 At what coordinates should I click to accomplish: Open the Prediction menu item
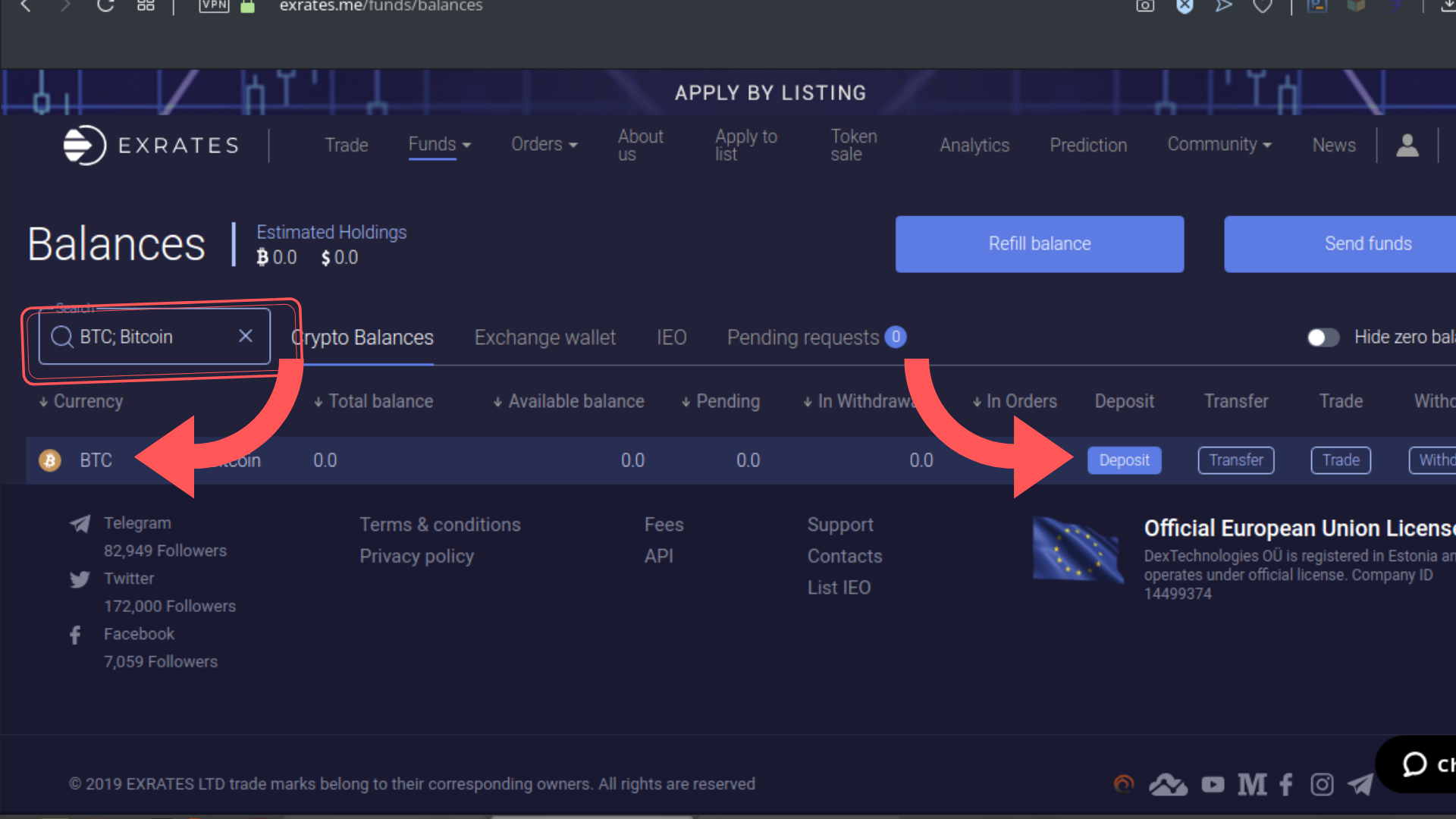[x=1088, y=145]
